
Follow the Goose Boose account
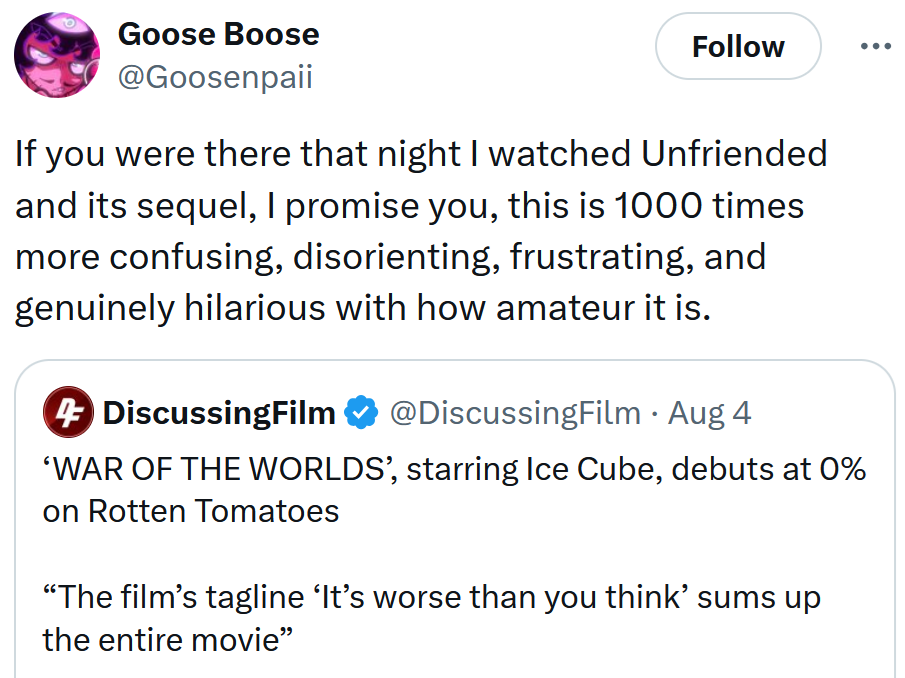[738, 46]
